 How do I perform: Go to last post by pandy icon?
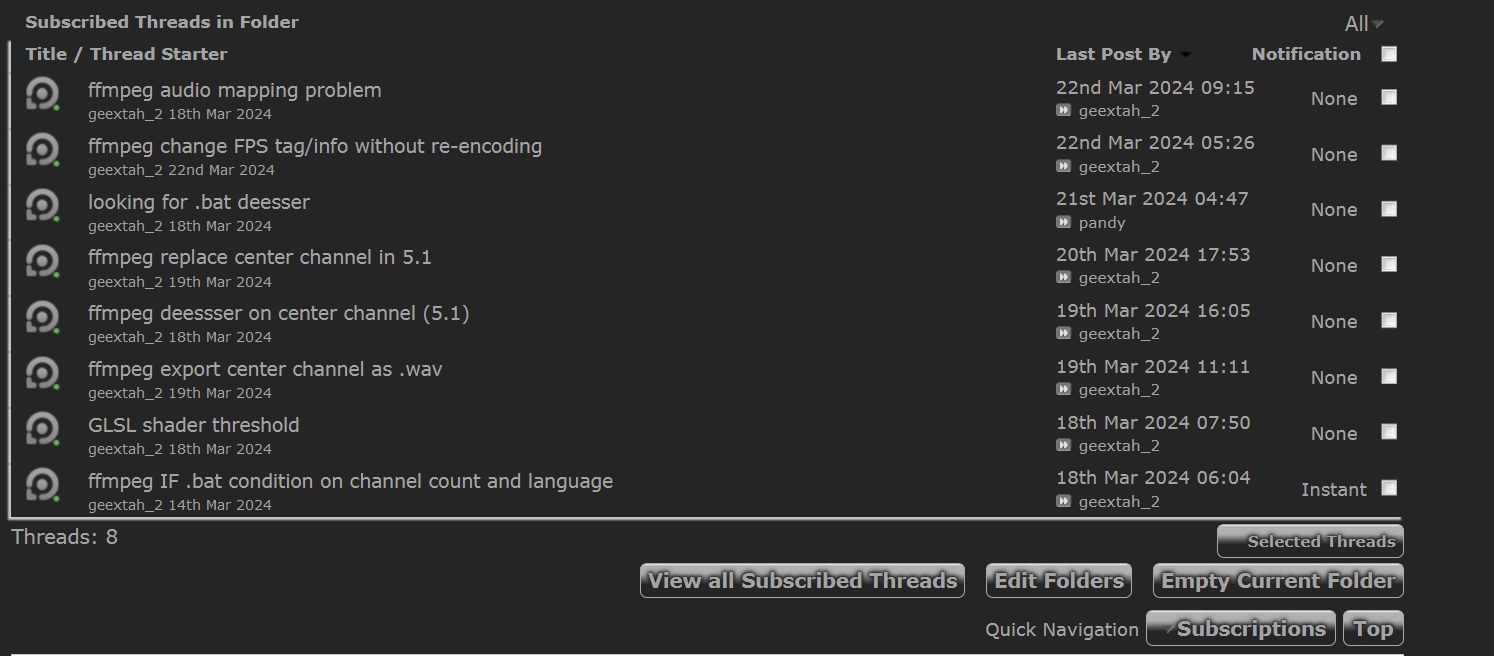tap(1064, 222)
